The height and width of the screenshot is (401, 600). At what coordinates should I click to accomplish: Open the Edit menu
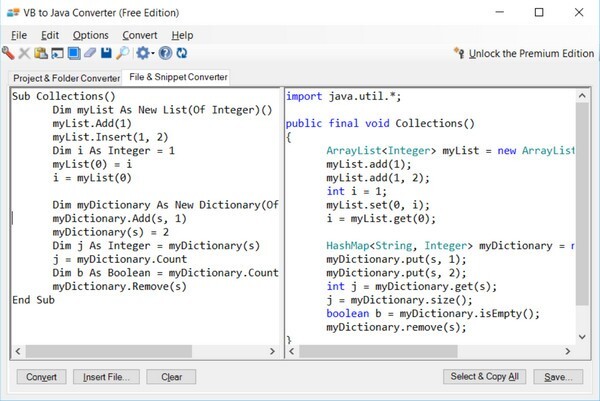pyautogui.click(x=50, y=35)
